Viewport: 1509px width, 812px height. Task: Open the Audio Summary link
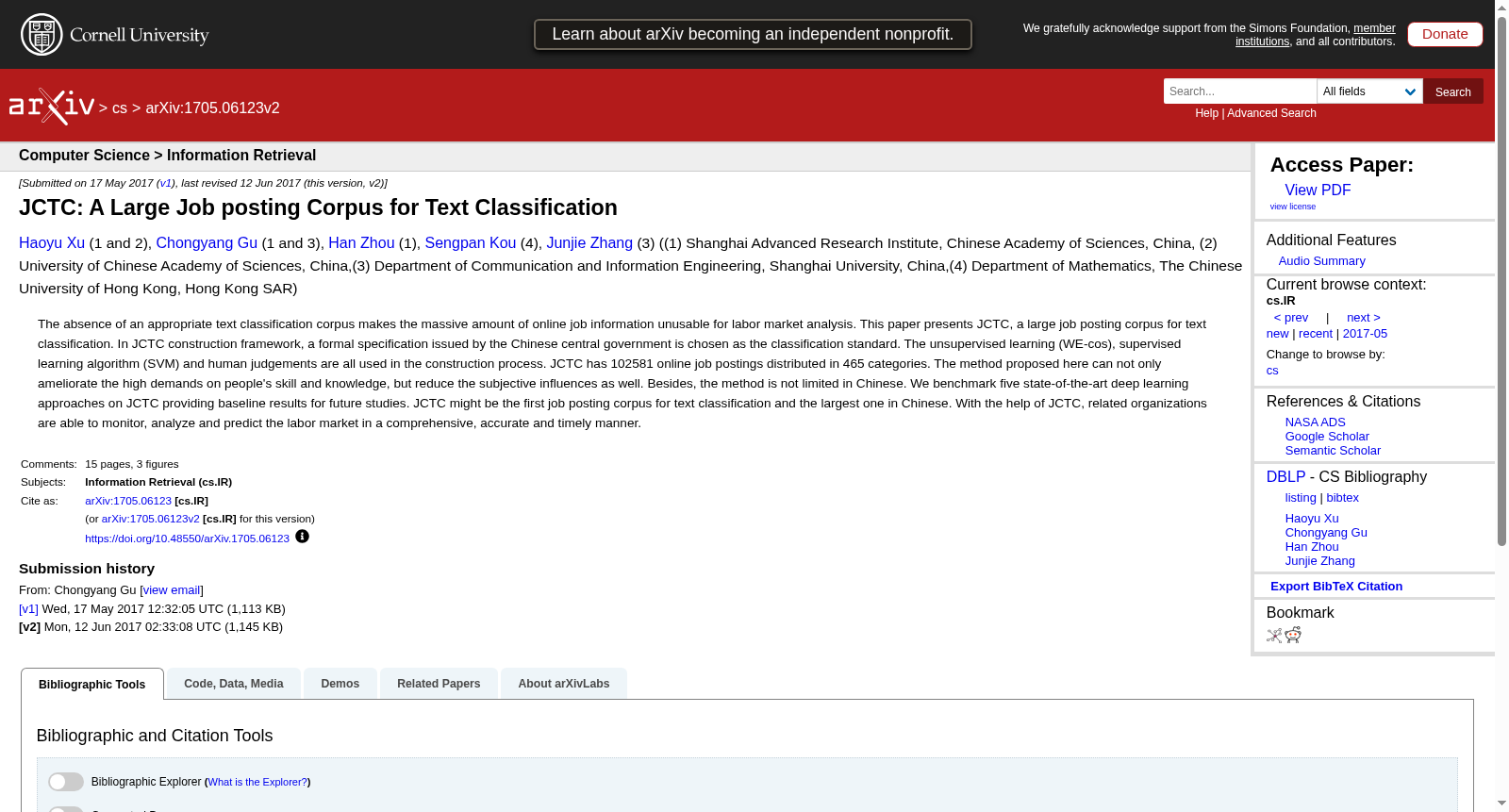(1321, 261)
